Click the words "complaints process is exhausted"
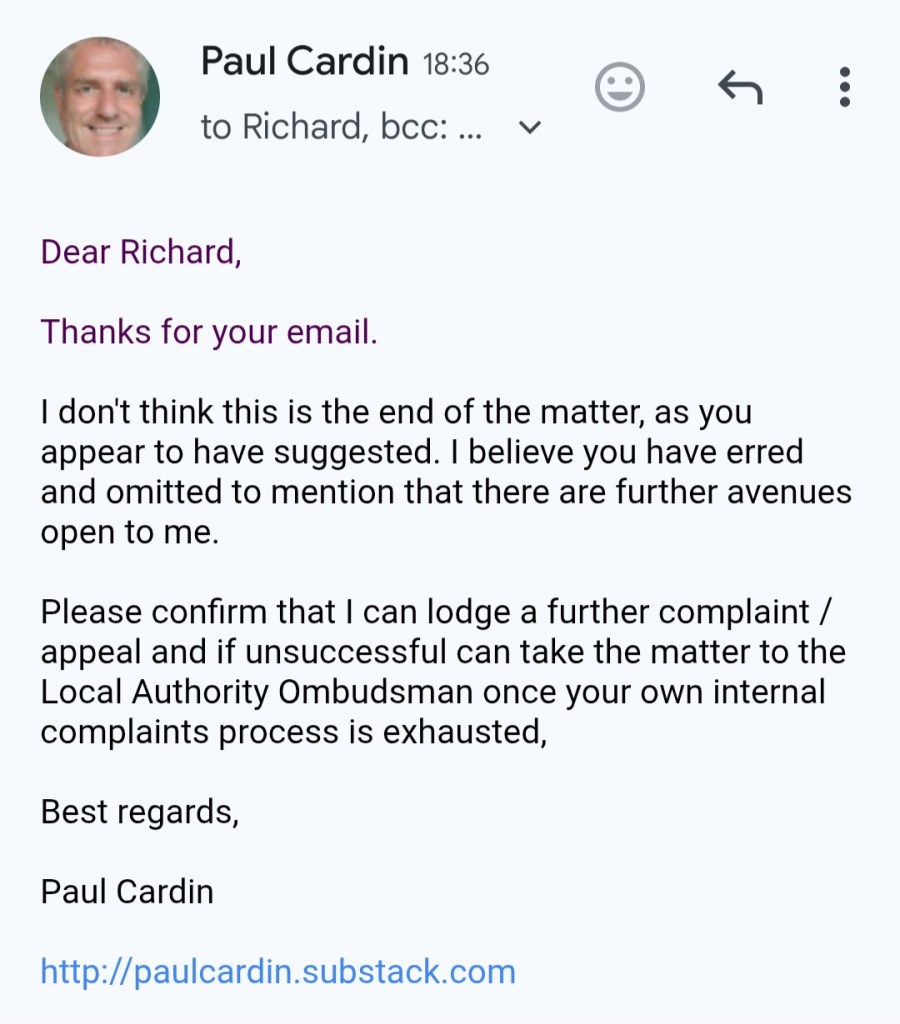This screenshot has width=900, height=1024. coord(293,731)
